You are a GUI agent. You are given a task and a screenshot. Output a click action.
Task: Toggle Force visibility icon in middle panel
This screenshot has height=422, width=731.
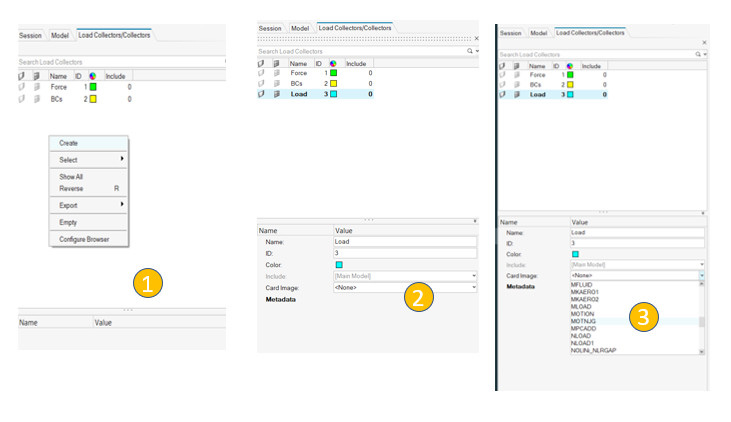coord(261,73)
